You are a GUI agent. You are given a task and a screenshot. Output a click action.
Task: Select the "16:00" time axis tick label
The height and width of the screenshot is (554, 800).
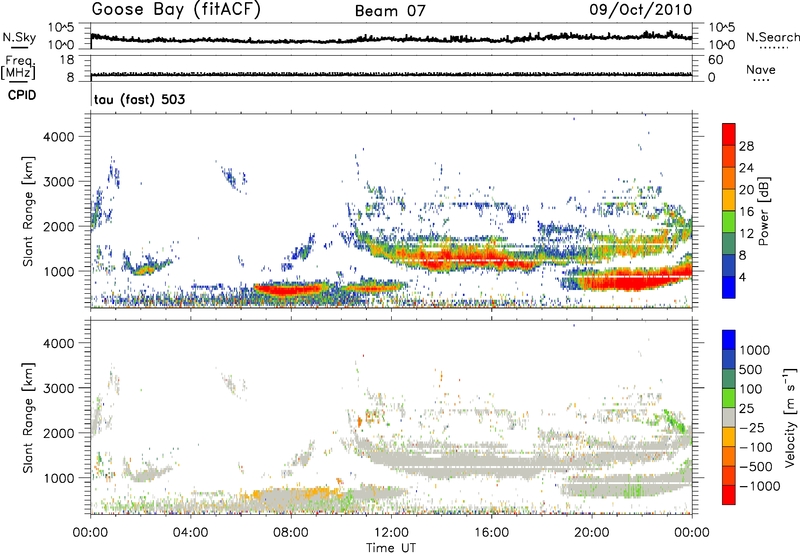(x=491, y=533)
